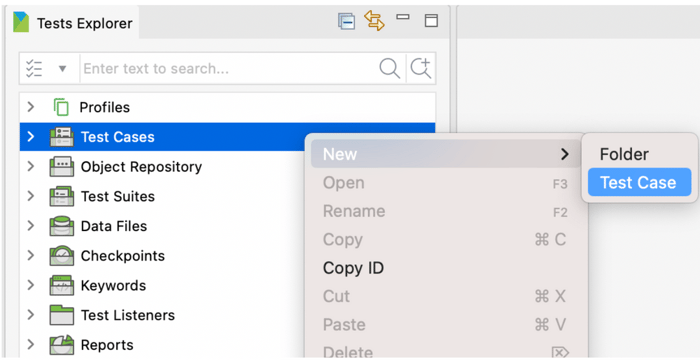Select Delete in the context menu

pos(446,352)
